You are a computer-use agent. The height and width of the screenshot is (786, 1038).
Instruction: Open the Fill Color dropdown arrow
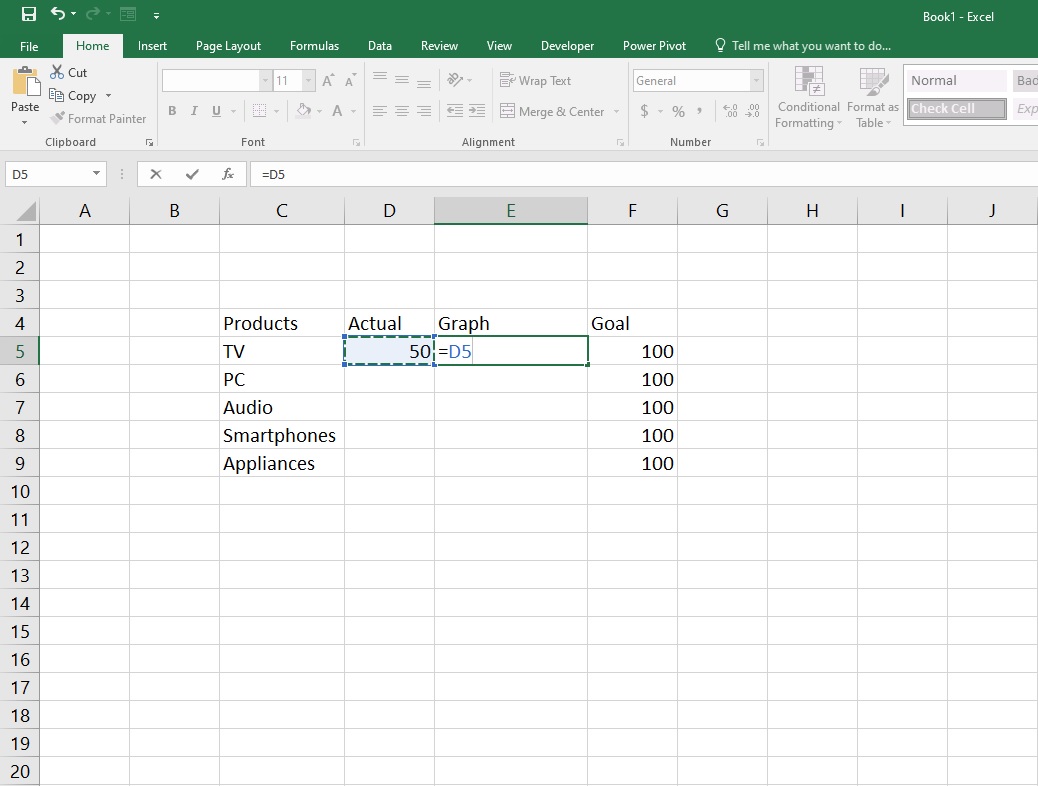320,111
